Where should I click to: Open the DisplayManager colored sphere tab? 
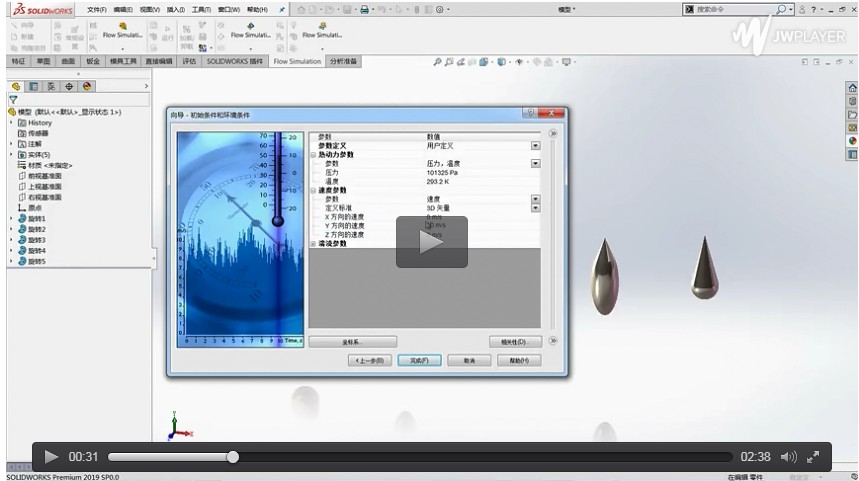tap(87, 86)
